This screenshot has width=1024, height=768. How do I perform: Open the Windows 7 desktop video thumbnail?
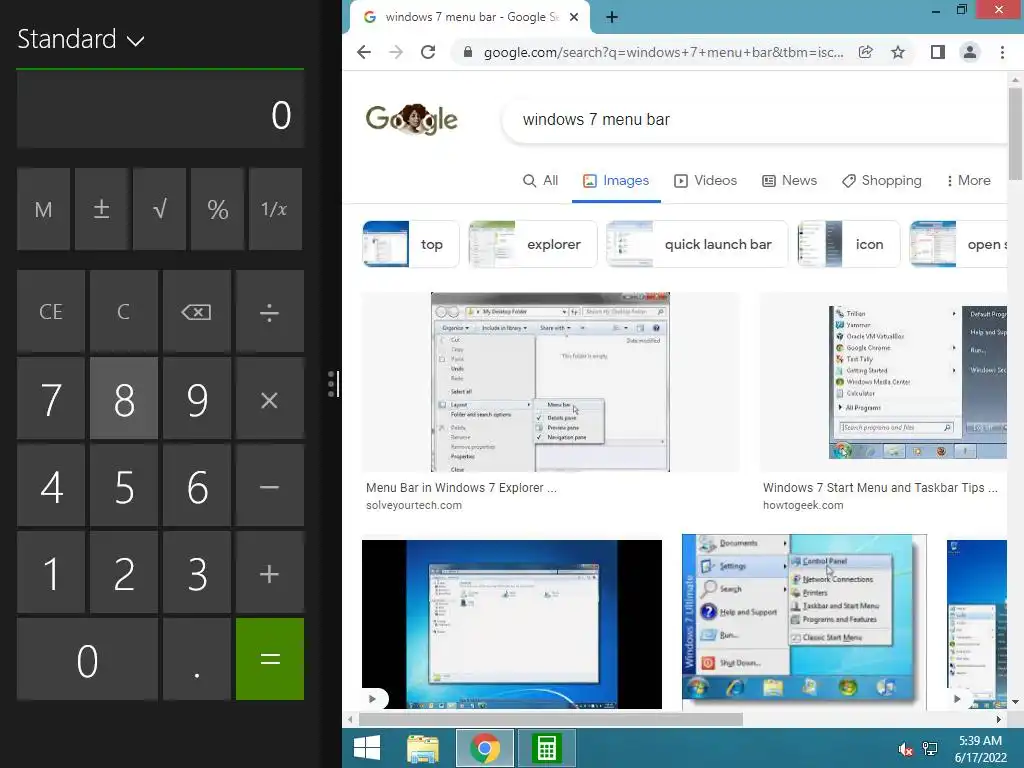pyautogui.click(x=512, y=624)
